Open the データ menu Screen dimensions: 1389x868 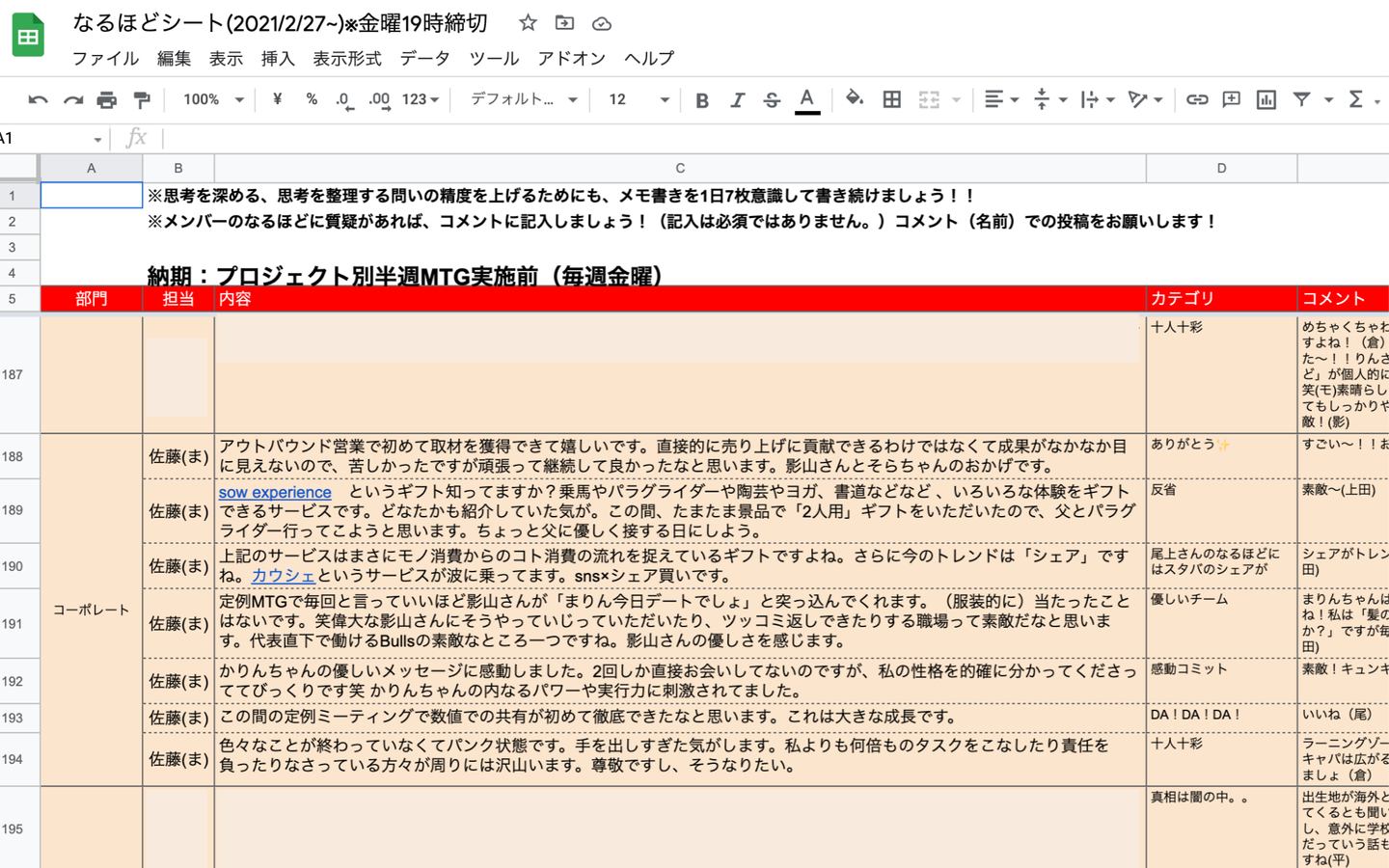click(425, 59)
